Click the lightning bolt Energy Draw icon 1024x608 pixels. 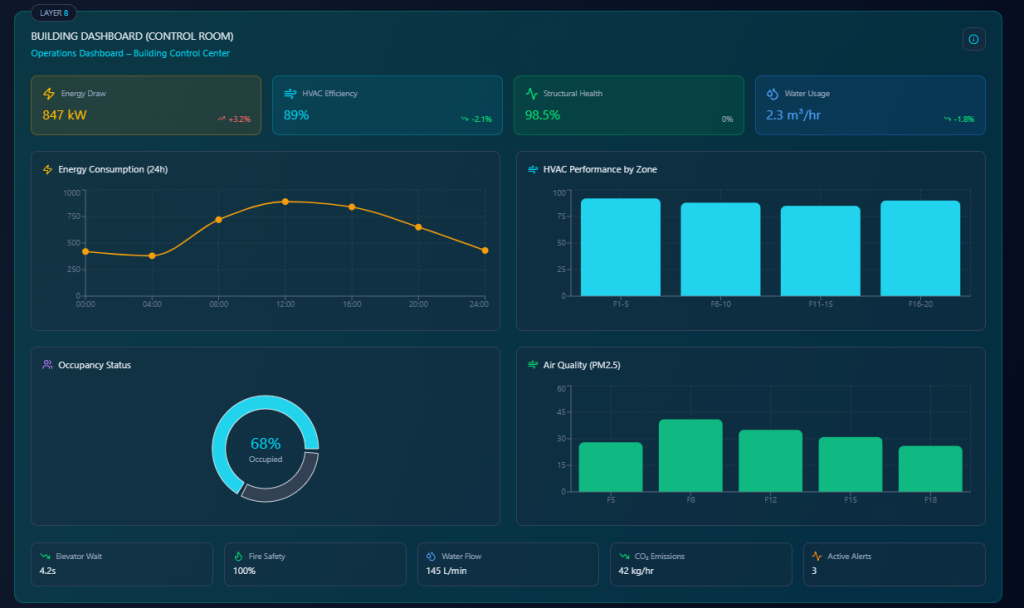coord(49,94)
